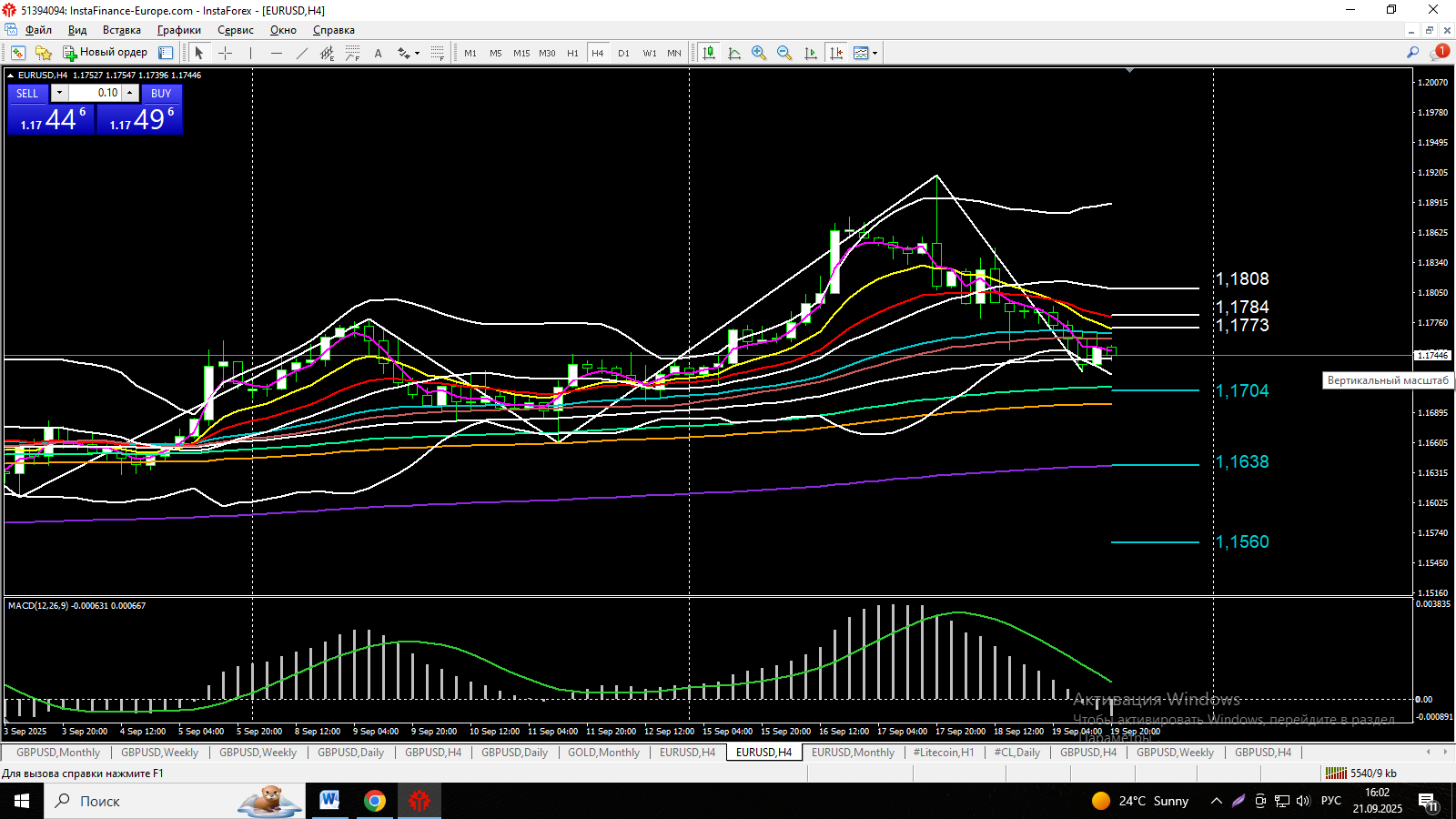Open the Вставка menu

tap(122, 30)
